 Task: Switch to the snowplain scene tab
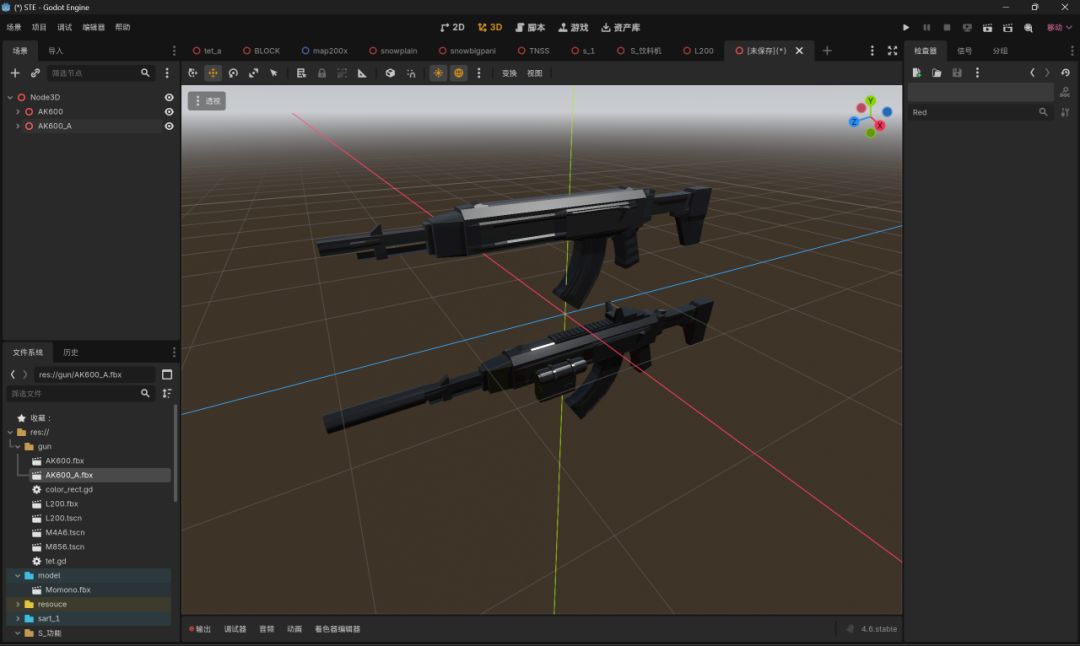[x=393, y=51]
